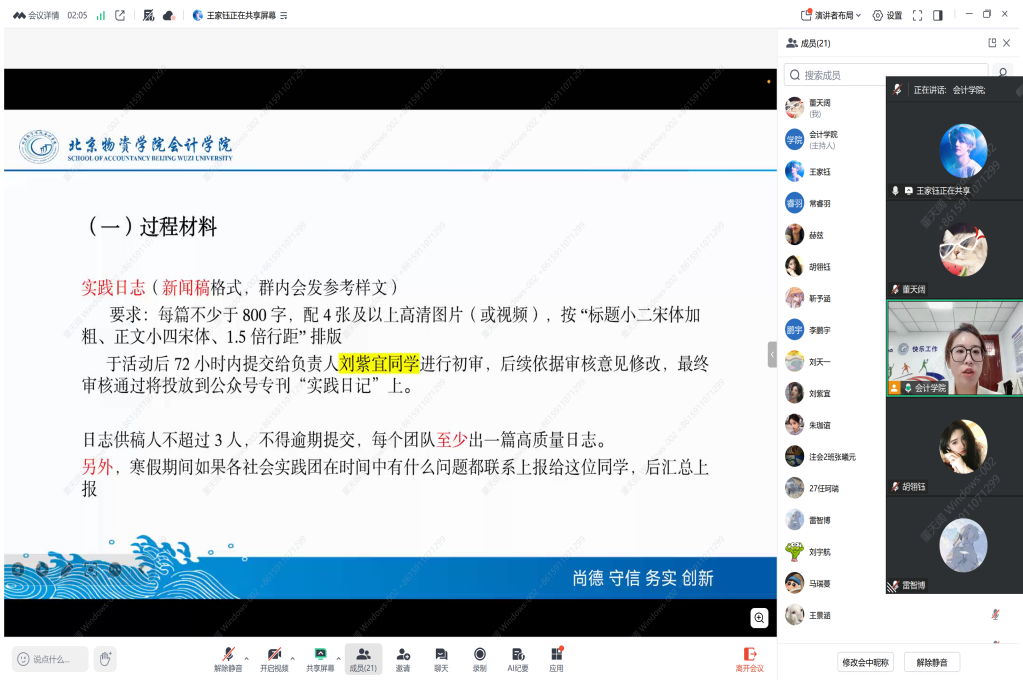Screen dimensions: 1023x685
Task: Open 设置 settings in top bar
Action: pyautogui.click(x=887, y=15)
